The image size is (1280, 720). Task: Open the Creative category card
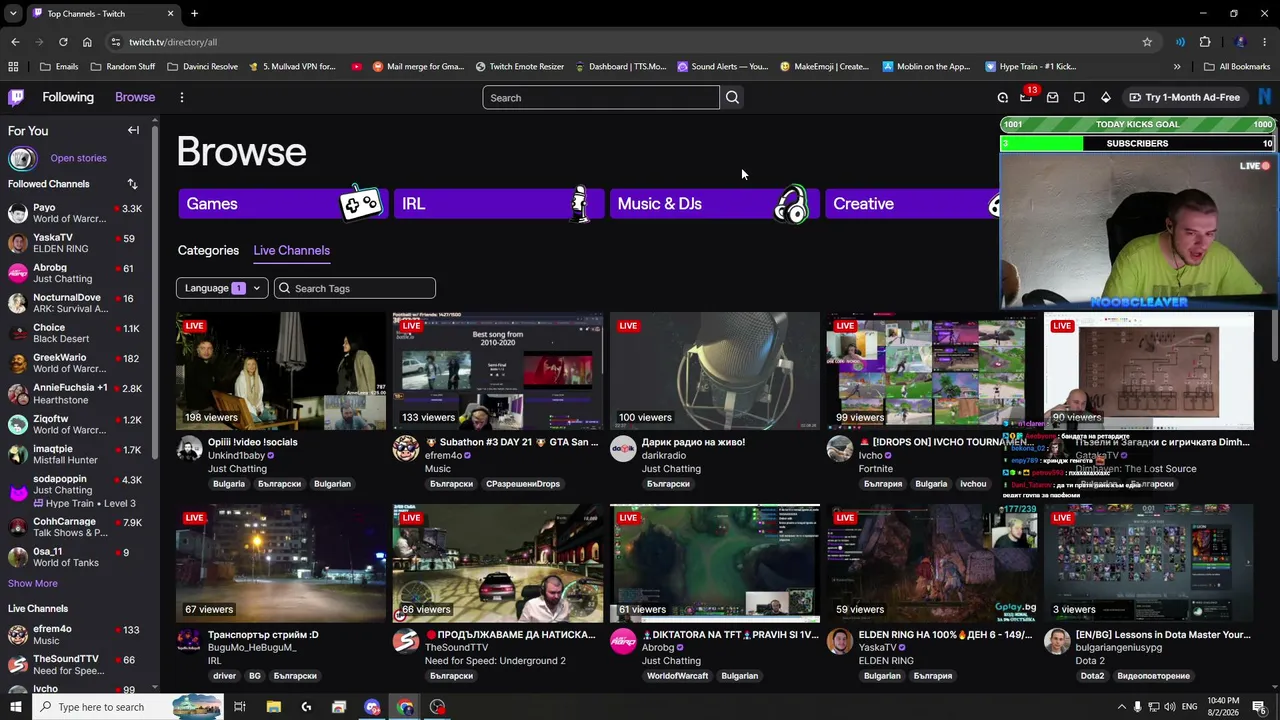(912, 204)
